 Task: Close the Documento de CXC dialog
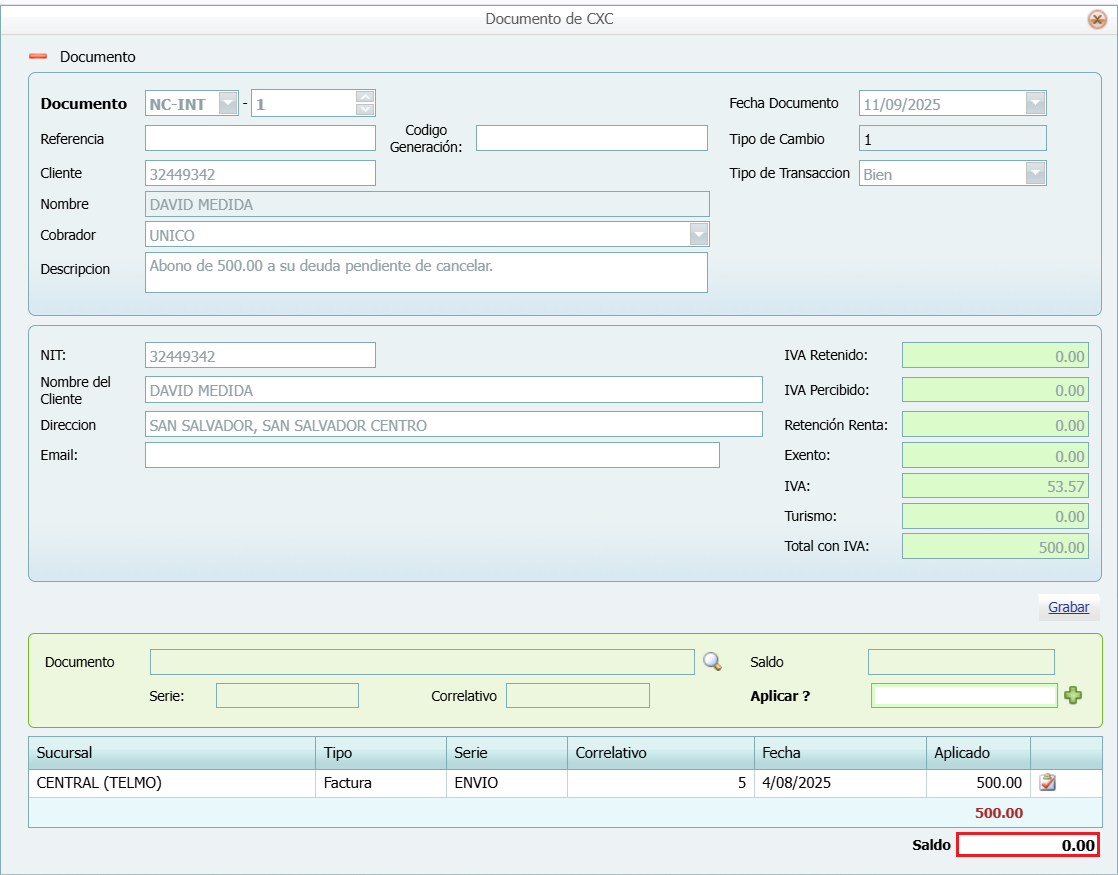1096,19
